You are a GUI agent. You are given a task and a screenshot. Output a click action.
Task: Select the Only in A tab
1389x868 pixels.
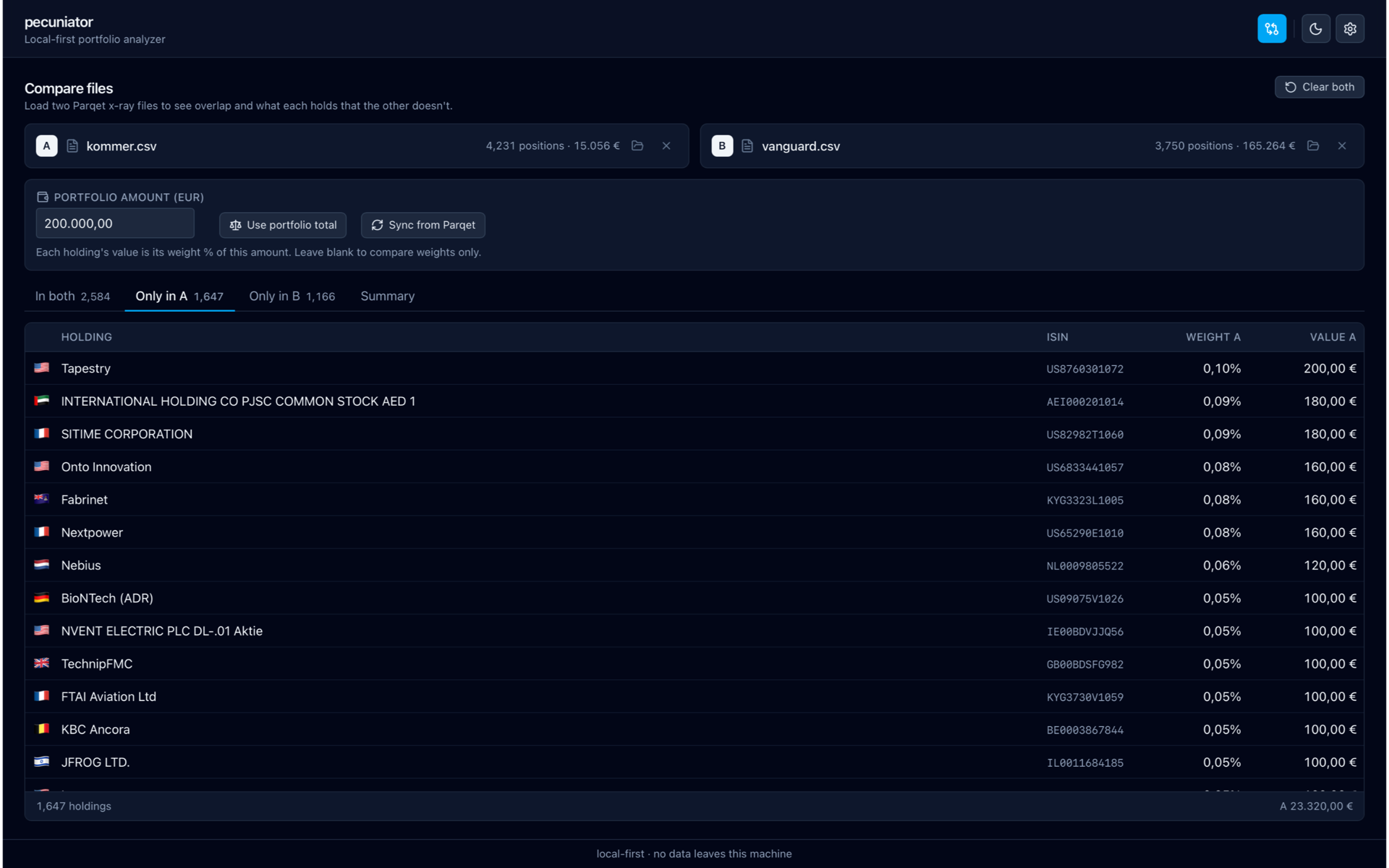point(179,296)
